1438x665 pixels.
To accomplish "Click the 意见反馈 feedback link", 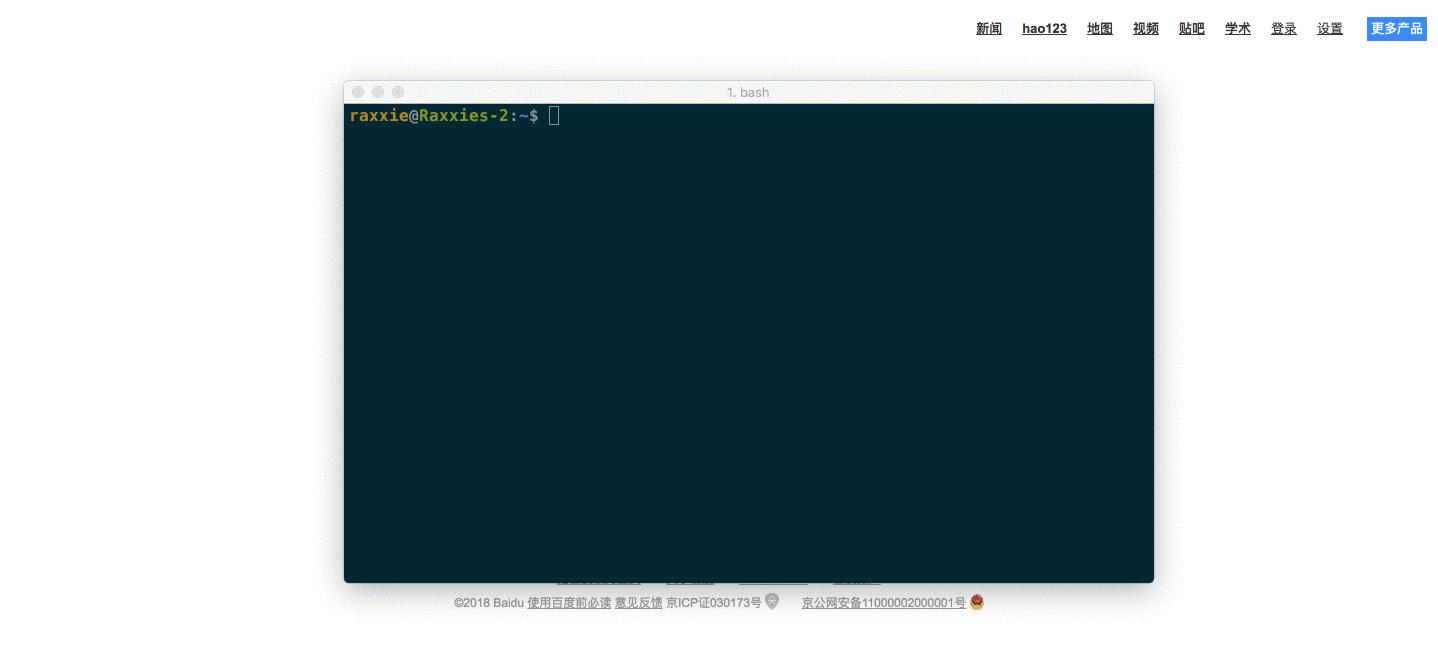I will (x=639, y=602).
